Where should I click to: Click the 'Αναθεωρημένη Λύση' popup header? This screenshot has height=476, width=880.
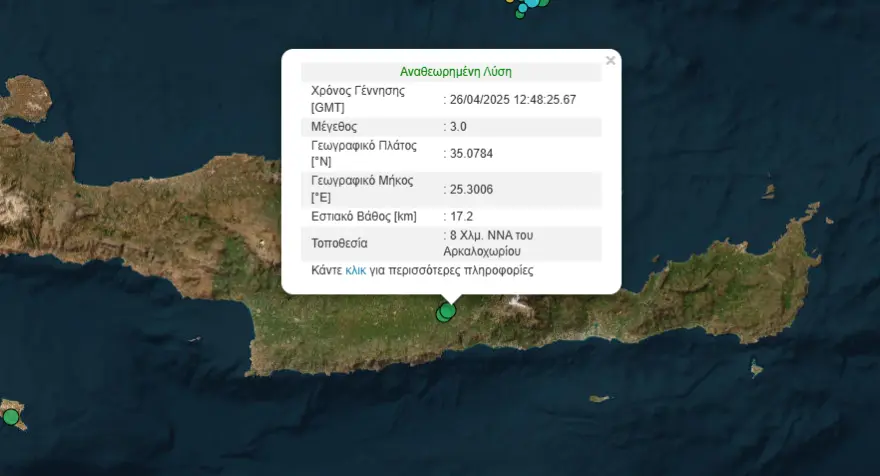(456, 72)
